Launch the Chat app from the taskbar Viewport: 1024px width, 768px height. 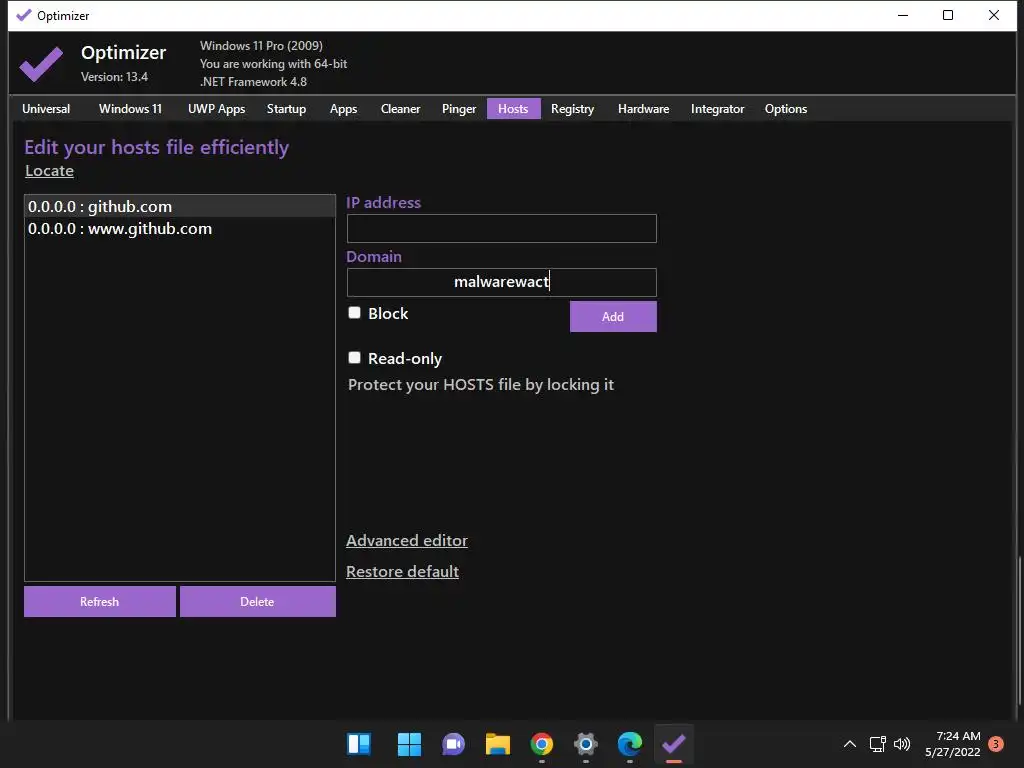pos(453,744)
